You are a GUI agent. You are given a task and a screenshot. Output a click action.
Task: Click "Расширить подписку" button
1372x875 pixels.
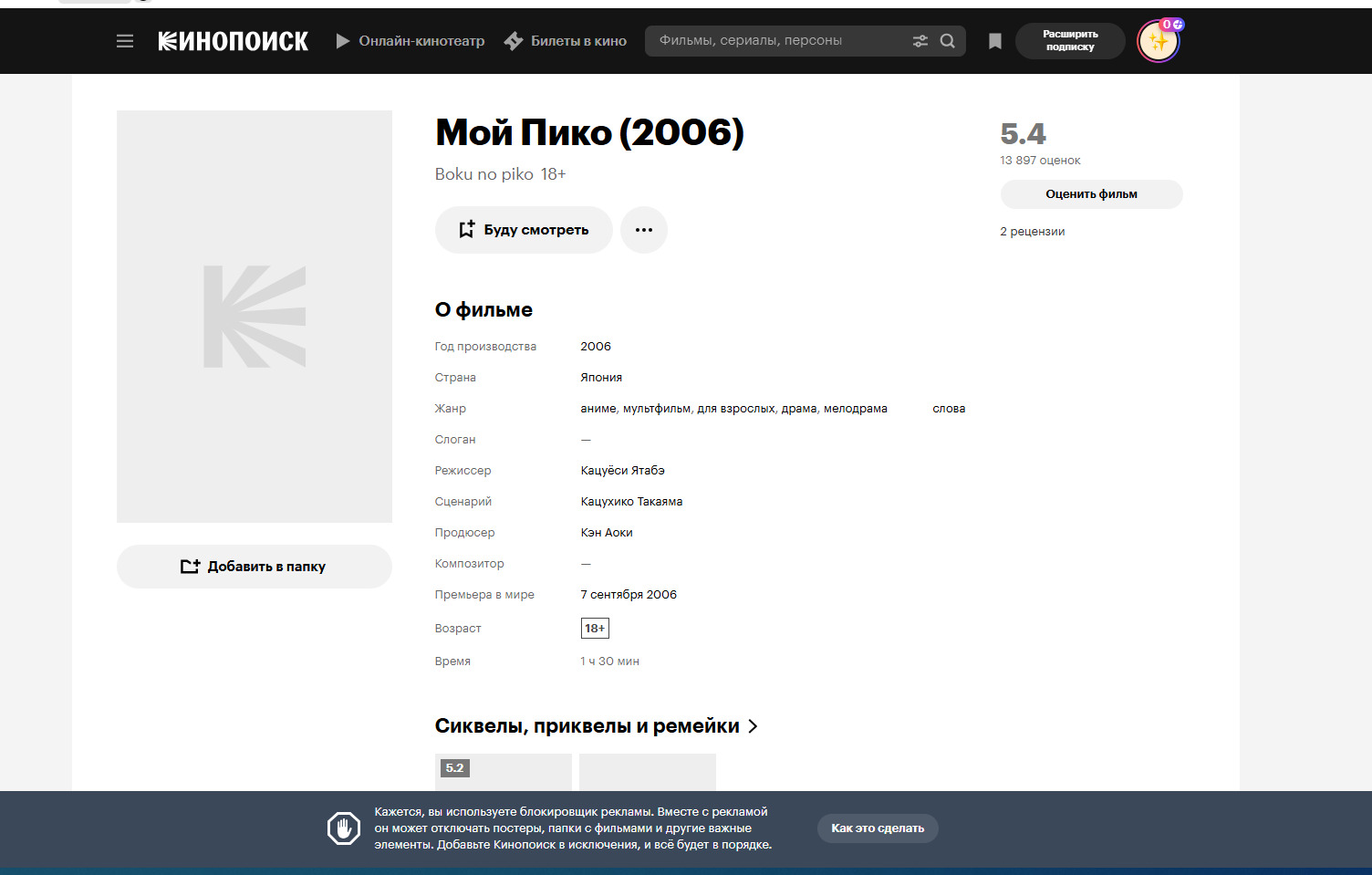tap(1070, 41)
